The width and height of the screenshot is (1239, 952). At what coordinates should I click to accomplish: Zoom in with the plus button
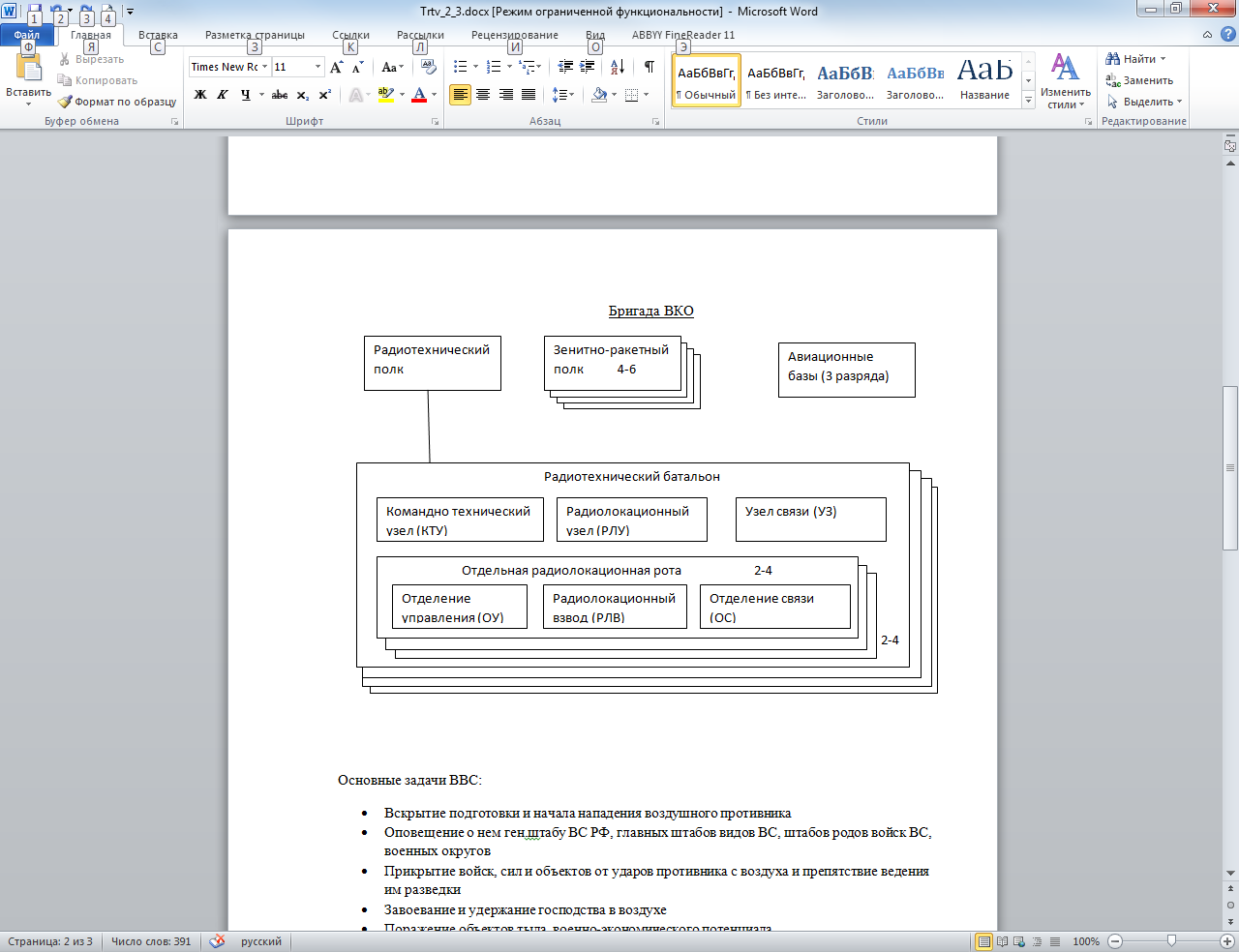click(1227, 941)
